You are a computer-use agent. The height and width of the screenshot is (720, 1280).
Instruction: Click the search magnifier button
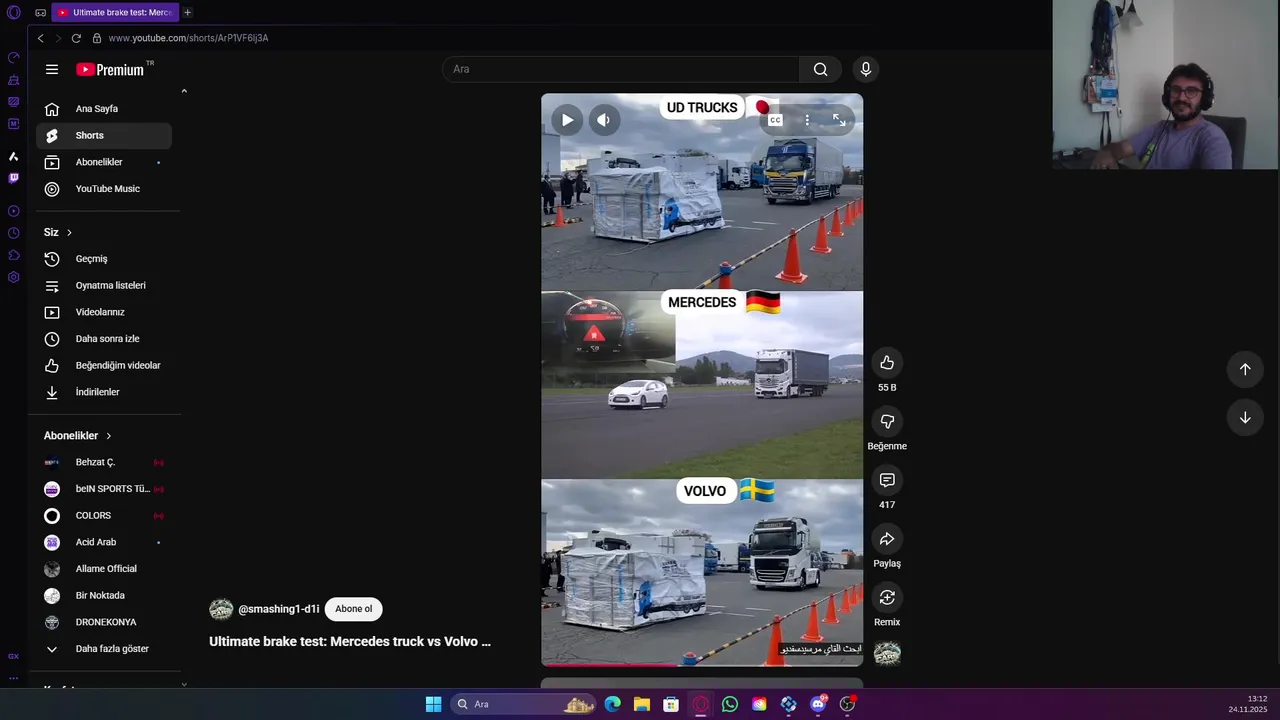click(x=820, y=69)
